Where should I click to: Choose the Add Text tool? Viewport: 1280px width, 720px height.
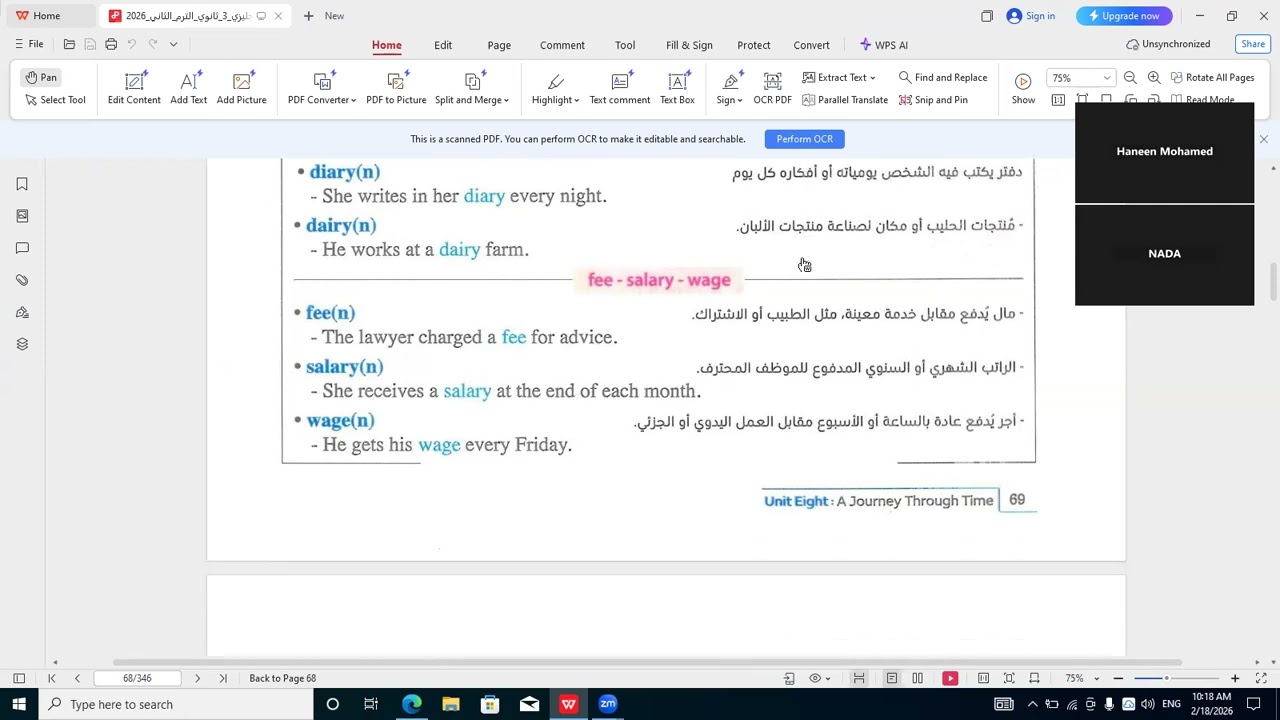(x=188, y=88)
